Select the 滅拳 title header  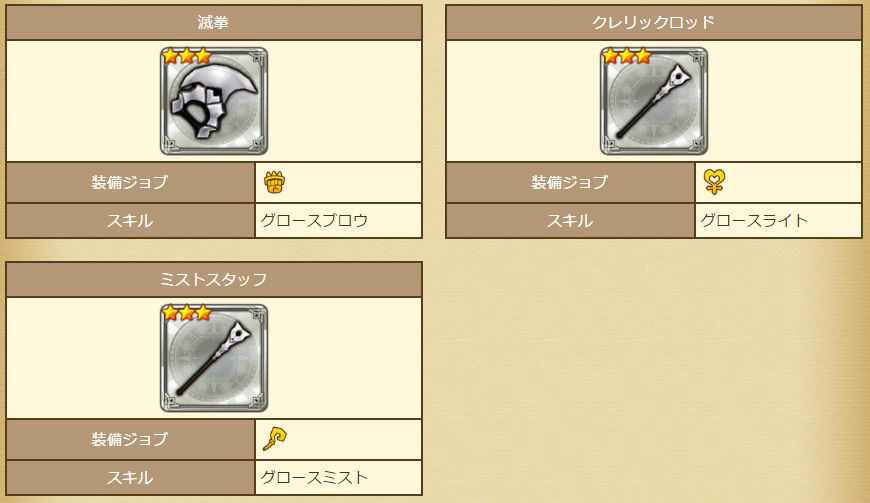pos(214,23)
